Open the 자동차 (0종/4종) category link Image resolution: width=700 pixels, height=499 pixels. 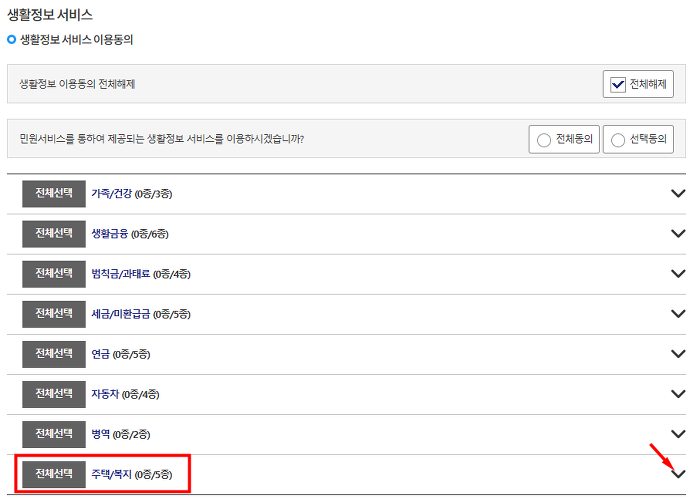coord(125,394)
